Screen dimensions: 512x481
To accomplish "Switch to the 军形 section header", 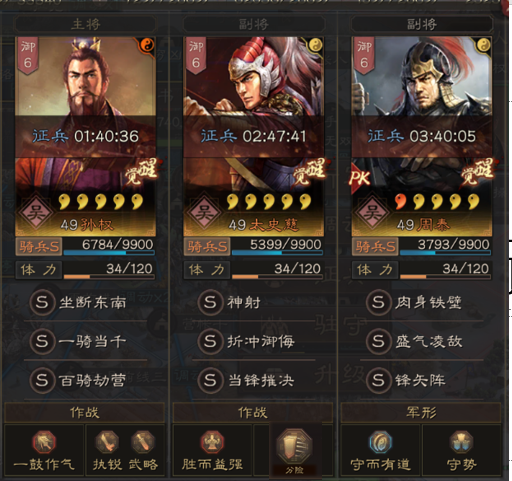I will point(421,413).
